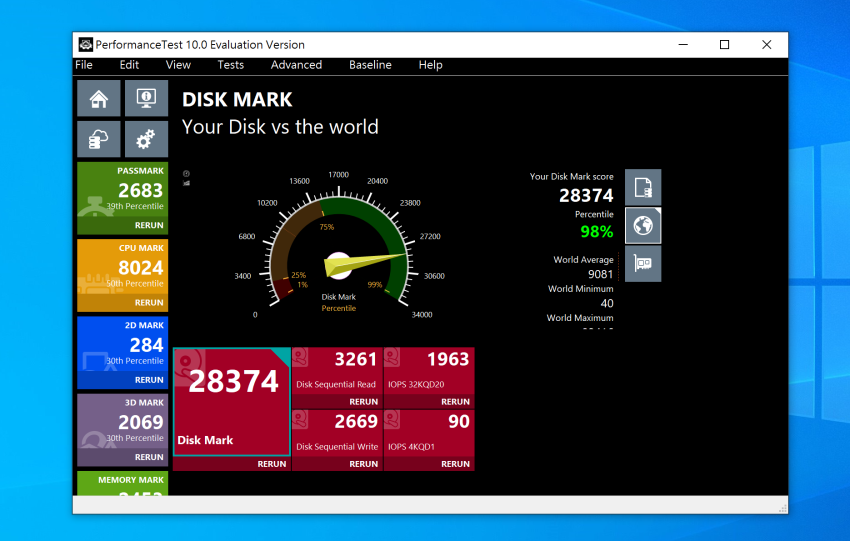850x541 pixels.
Task: Rerun the 2D Mark test
Action: [149, 380]
